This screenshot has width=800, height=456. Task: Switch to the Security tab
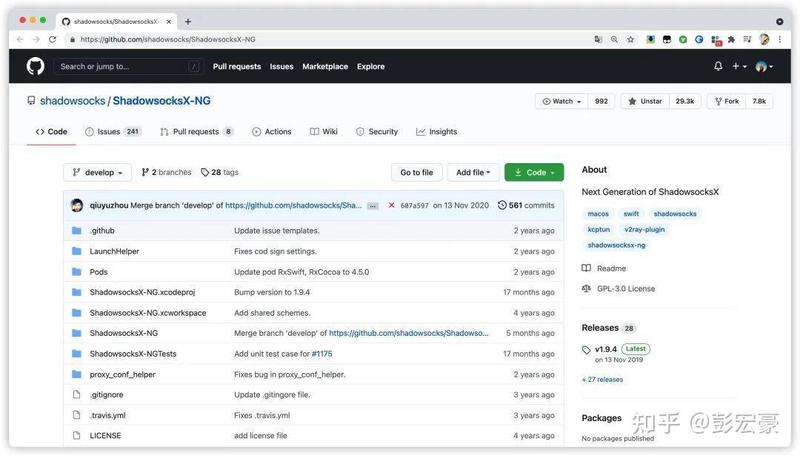coord(377,132)
